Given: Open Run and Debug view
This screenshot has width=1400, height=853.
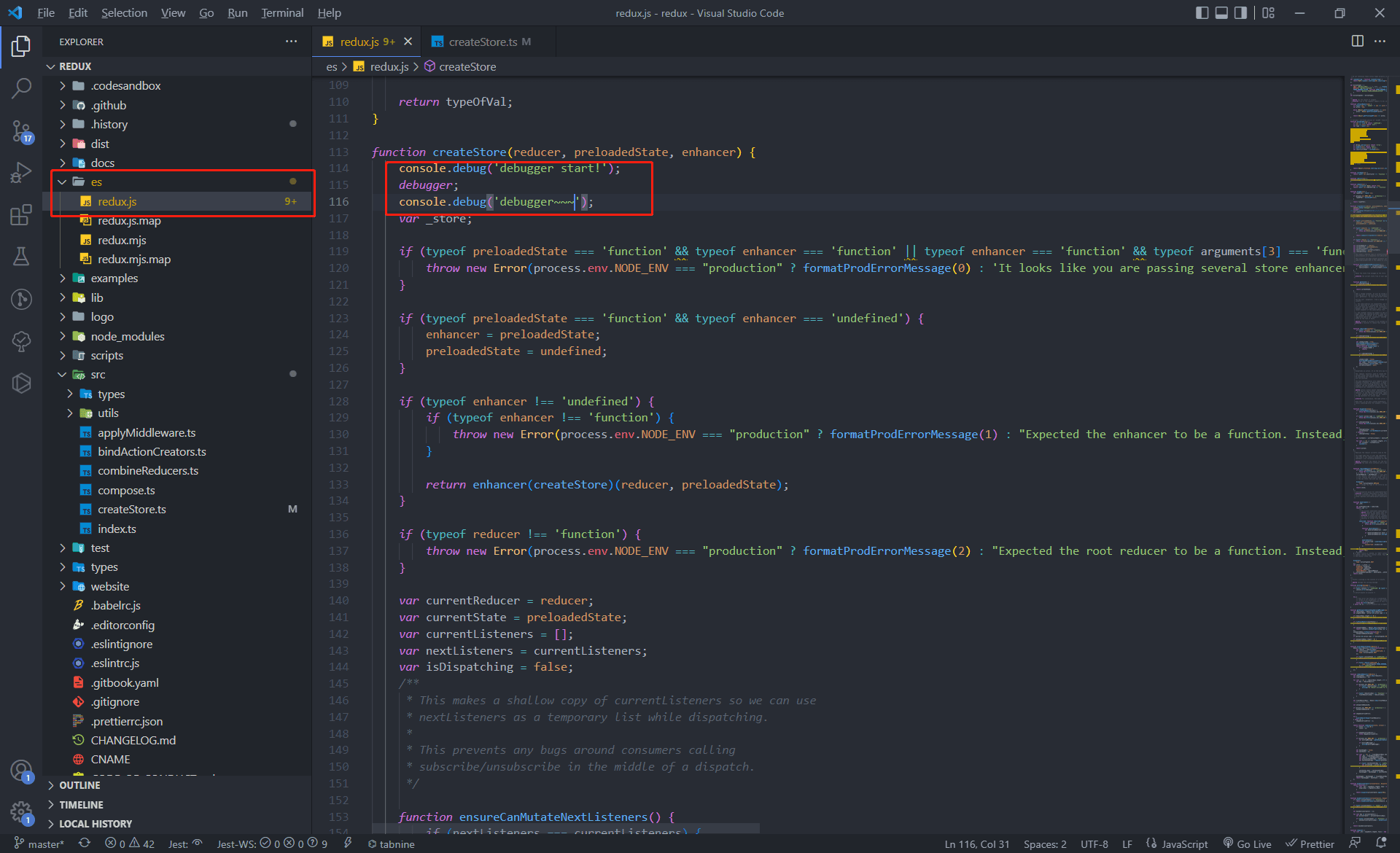Looking at the screenshot, I should coord(21,173).
